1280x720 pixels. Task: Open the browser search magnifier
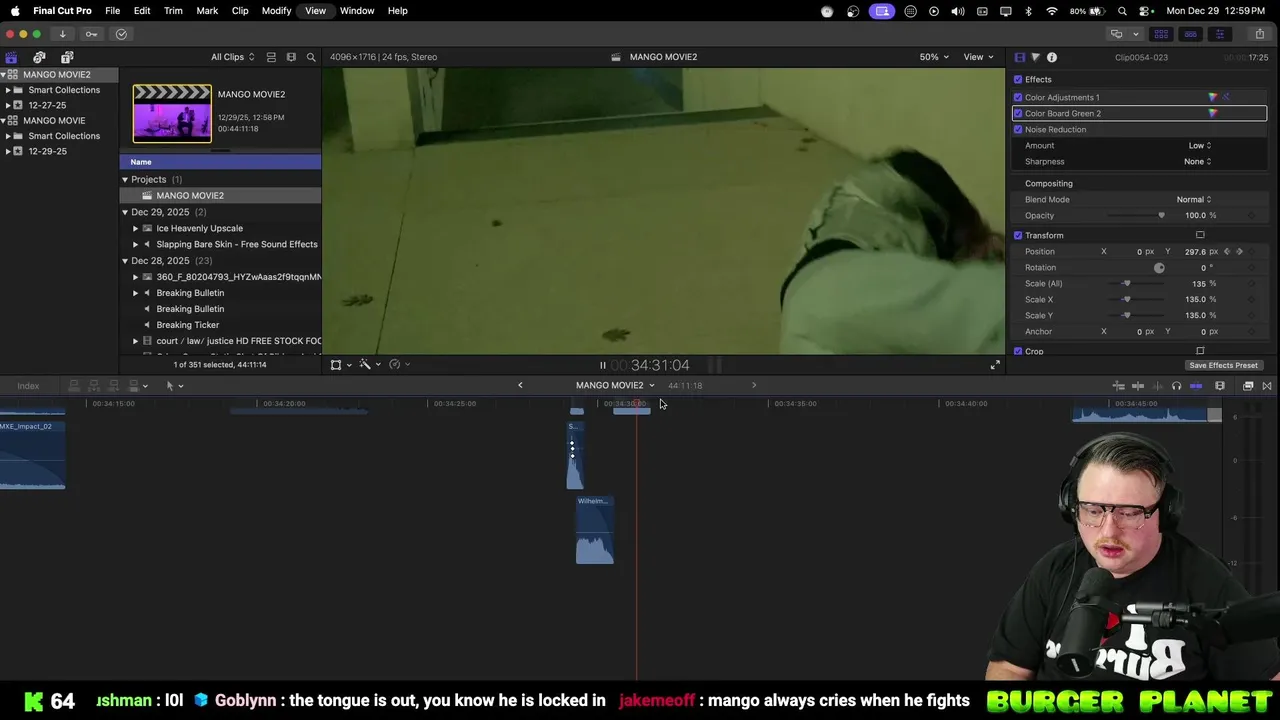click(311, 57)
